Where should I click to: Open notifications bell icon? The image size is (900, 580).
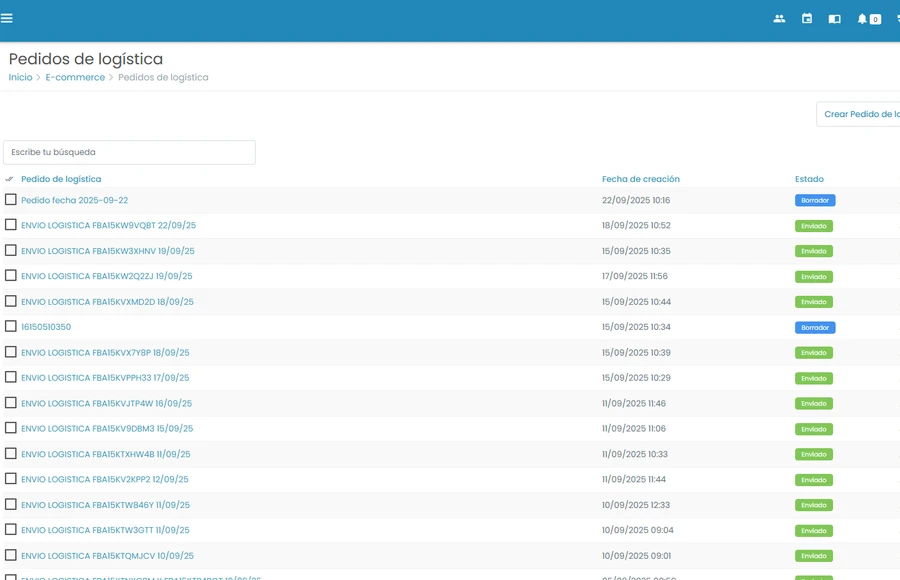pyautogui.click(x=862, y=19)
